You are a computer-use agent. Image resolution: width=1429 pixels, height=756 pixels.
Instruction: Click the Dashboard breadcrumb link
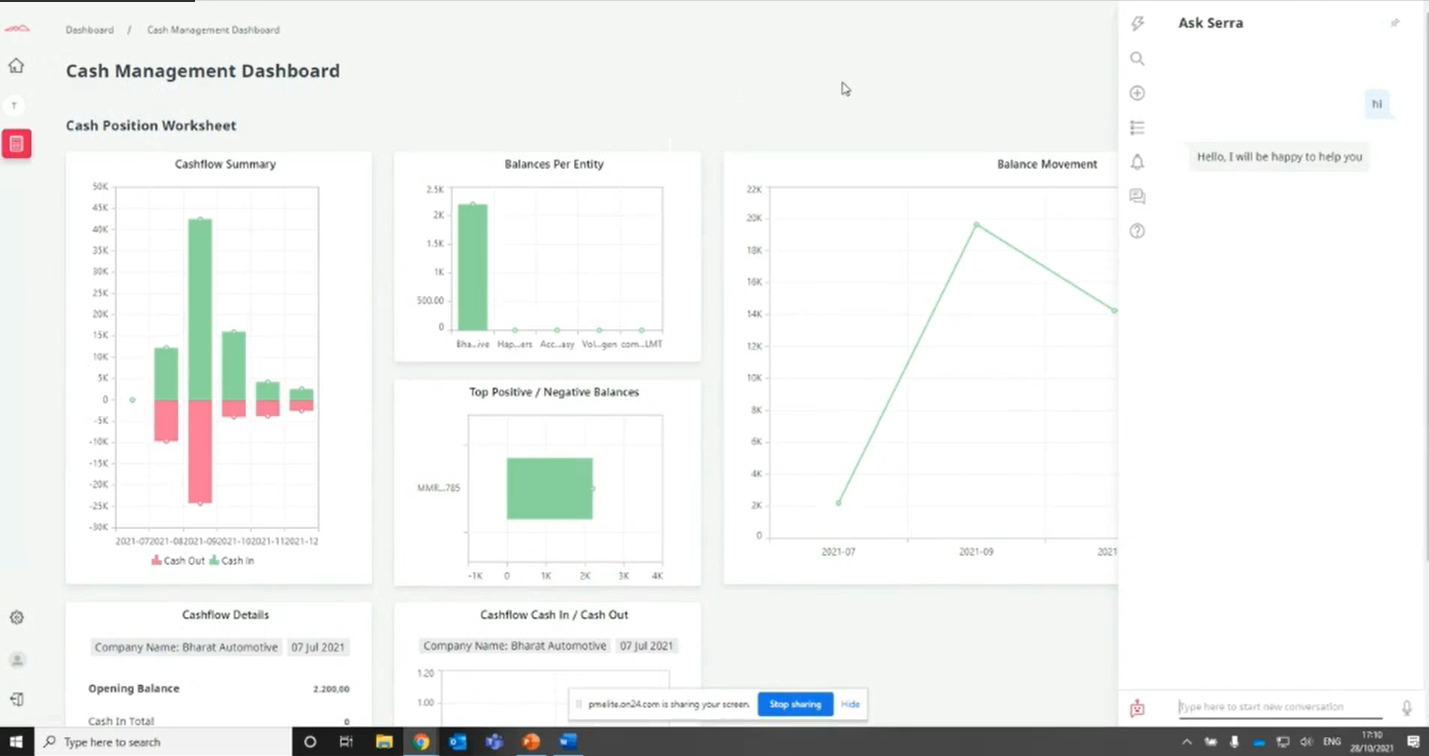pos(89,30)
